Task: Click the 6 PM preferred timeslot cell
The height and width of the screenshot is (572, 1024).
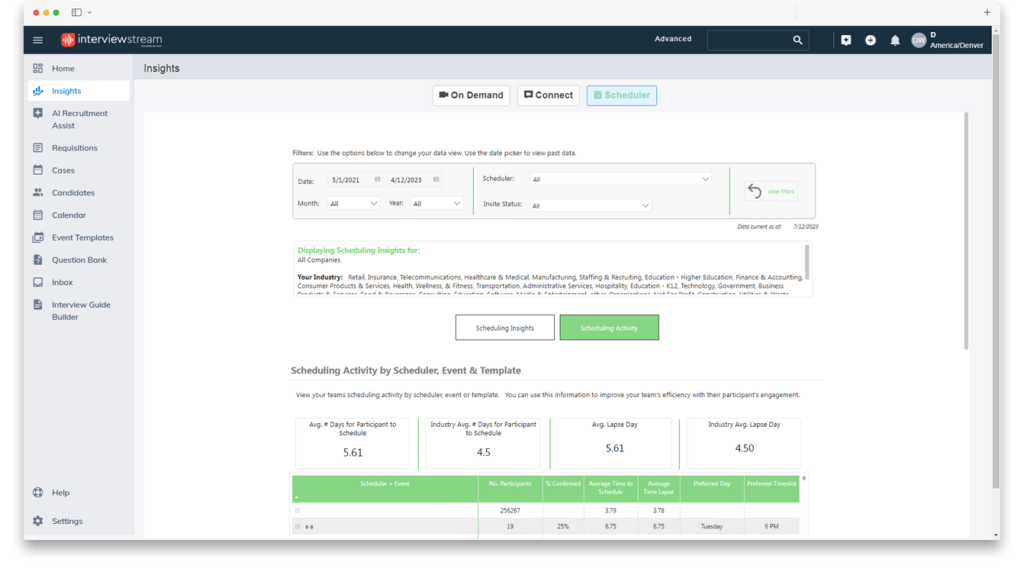Action: pyautogui.click(x=771, y=526)
